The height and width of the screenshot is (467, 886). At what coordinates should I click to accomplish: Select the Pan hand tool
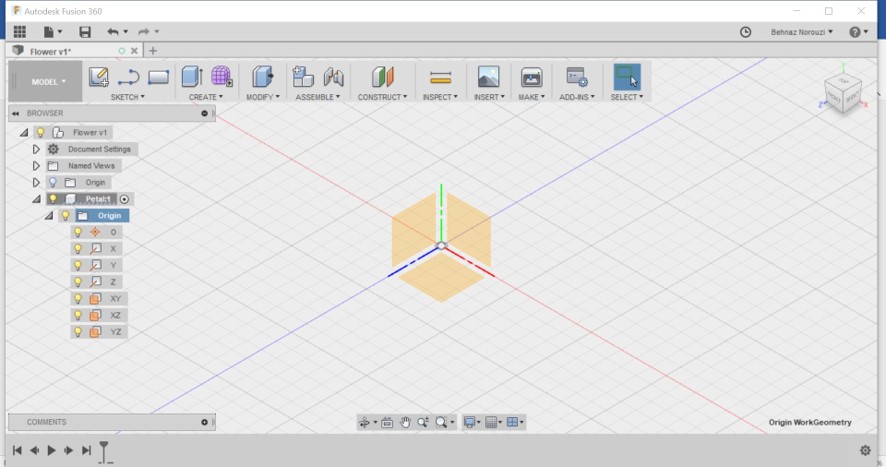tap(405, 422)
